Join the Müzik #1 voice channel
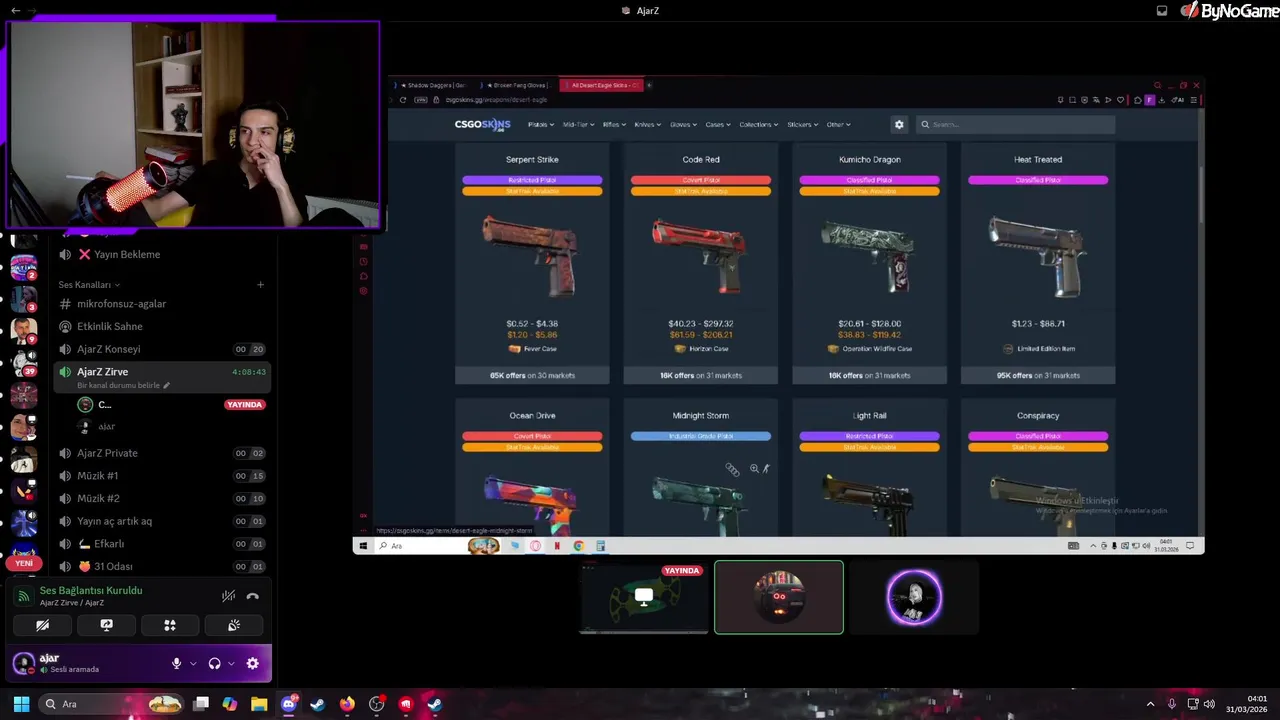Screen dimensions: 1280x720 161,475
